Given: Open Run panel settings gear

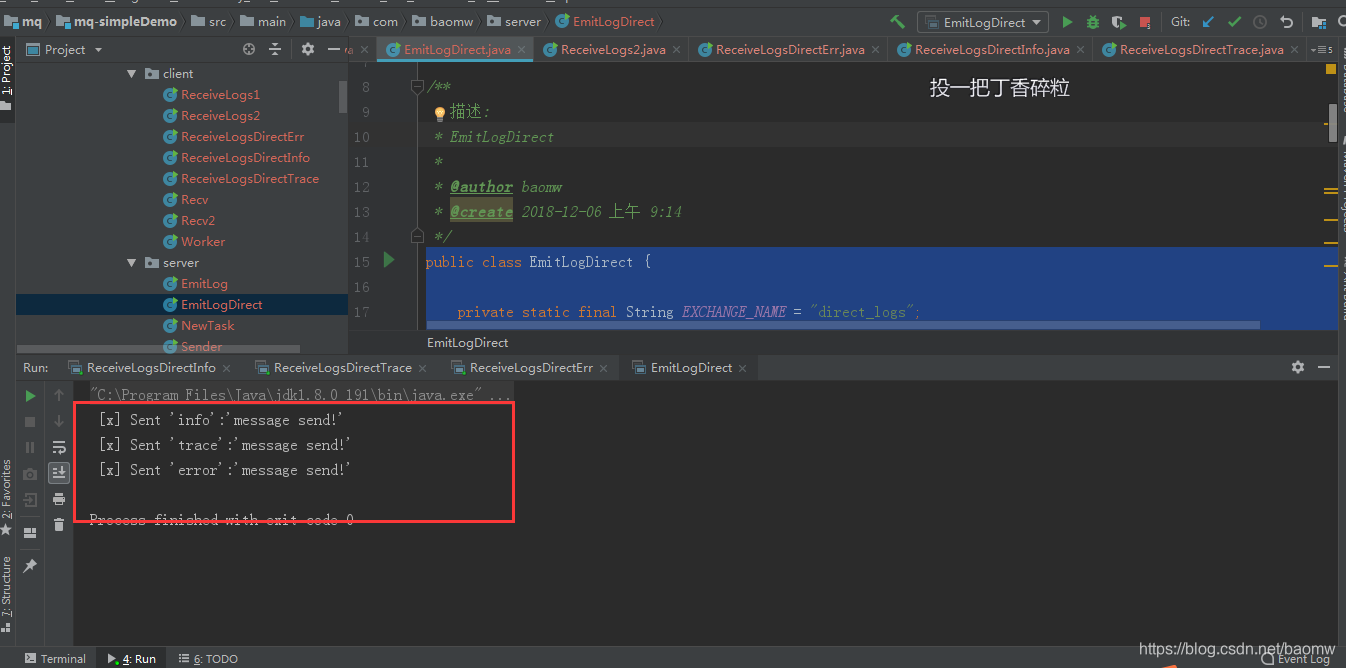Looking at the screenshot, I should [1298, 367].
